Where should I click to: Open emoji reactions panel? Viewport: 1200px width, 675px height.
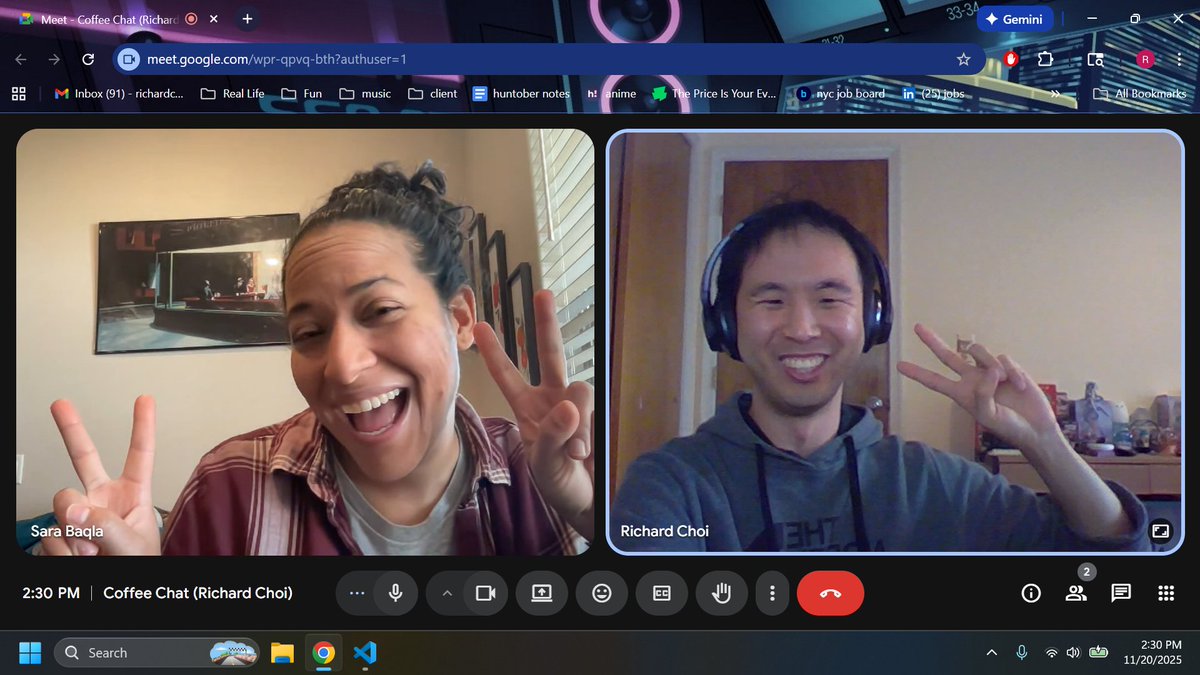(x=601, y=593)
